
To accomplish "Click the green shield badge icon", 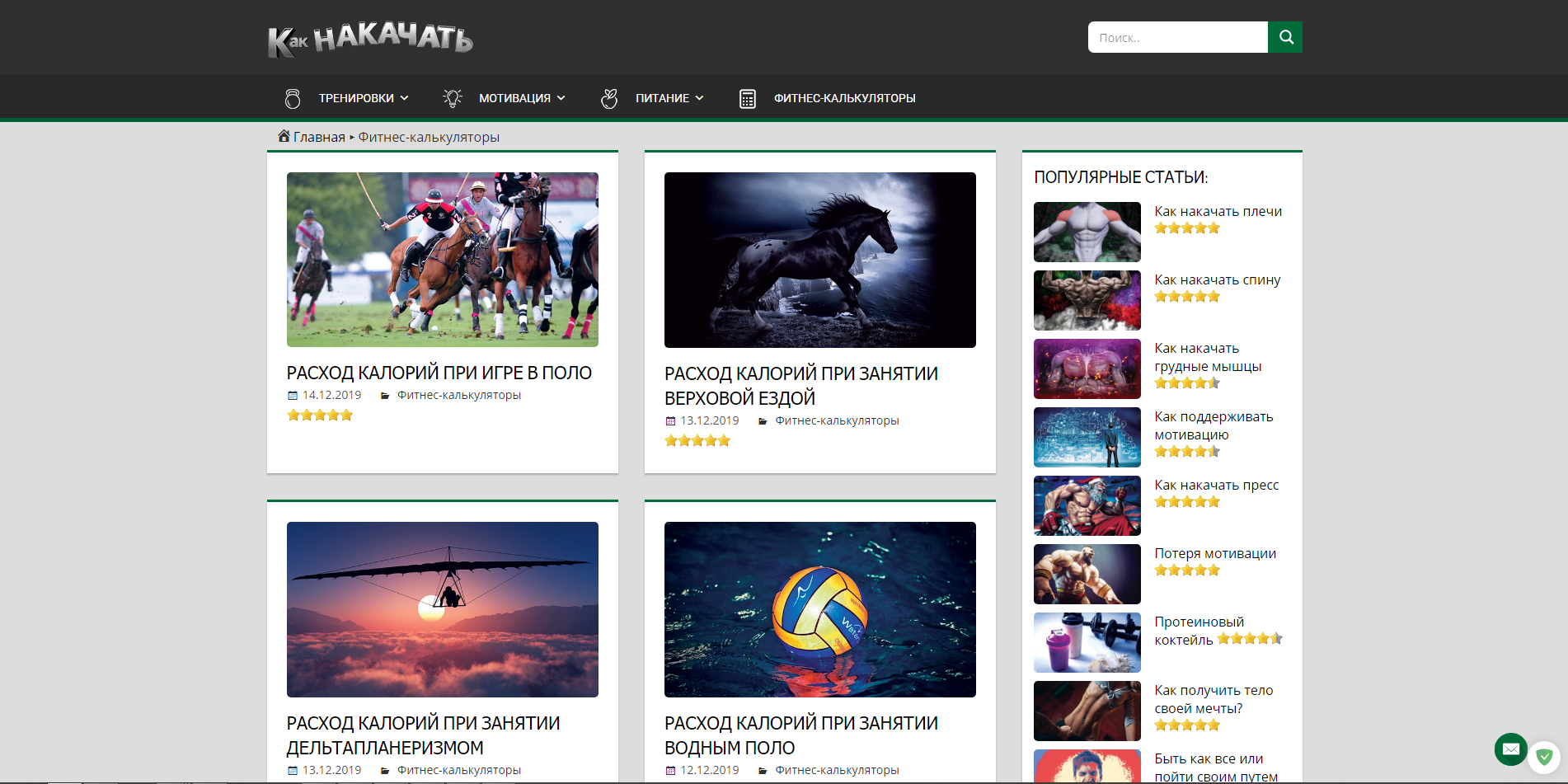I will pos(1544,756).
